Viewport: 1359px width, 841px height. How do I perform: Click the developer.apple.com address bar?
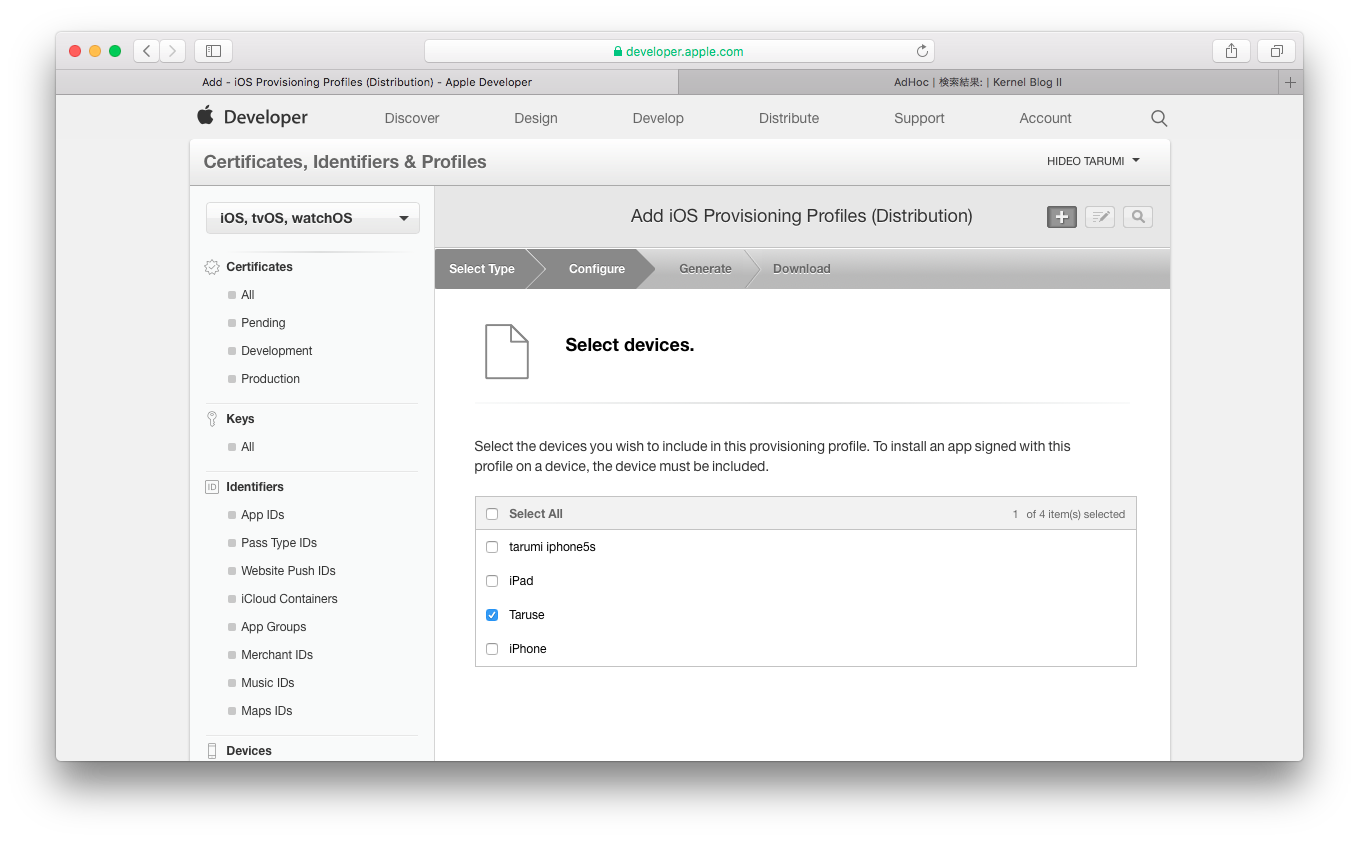pos(679,51)
